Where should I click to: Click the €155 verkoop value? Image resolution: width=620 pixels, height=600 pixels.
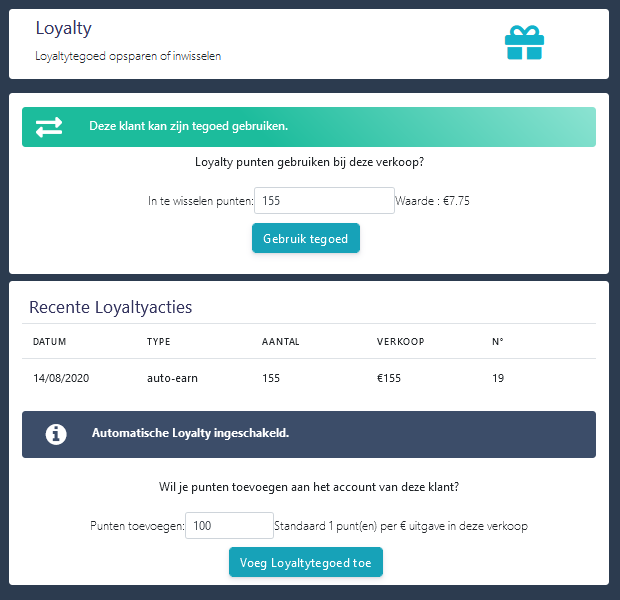[389, 378]
